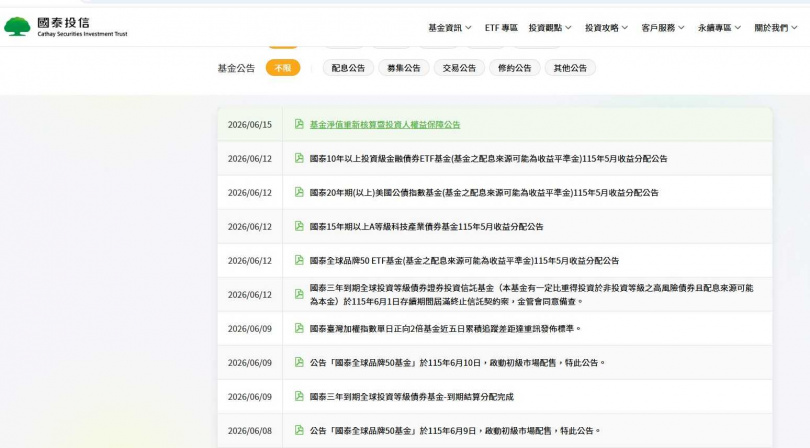Click the 2026/06/08 date cell
810x448 pixels.
coord(250,430)
